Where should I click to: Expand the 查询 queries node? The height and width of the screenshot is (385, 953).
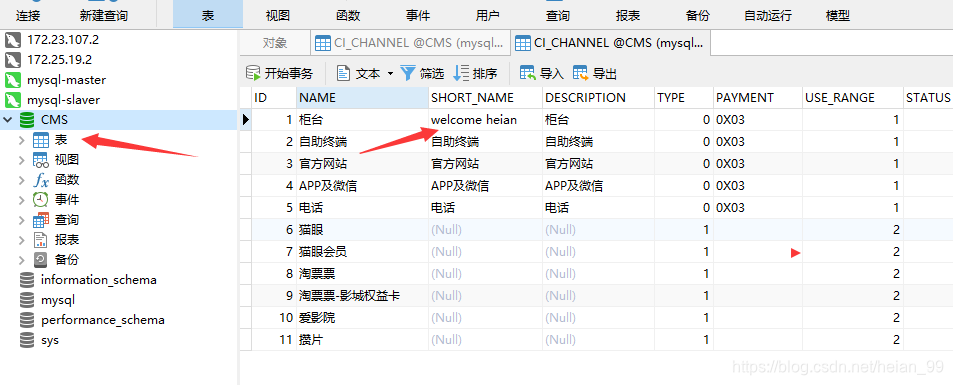tap(22, 220)
